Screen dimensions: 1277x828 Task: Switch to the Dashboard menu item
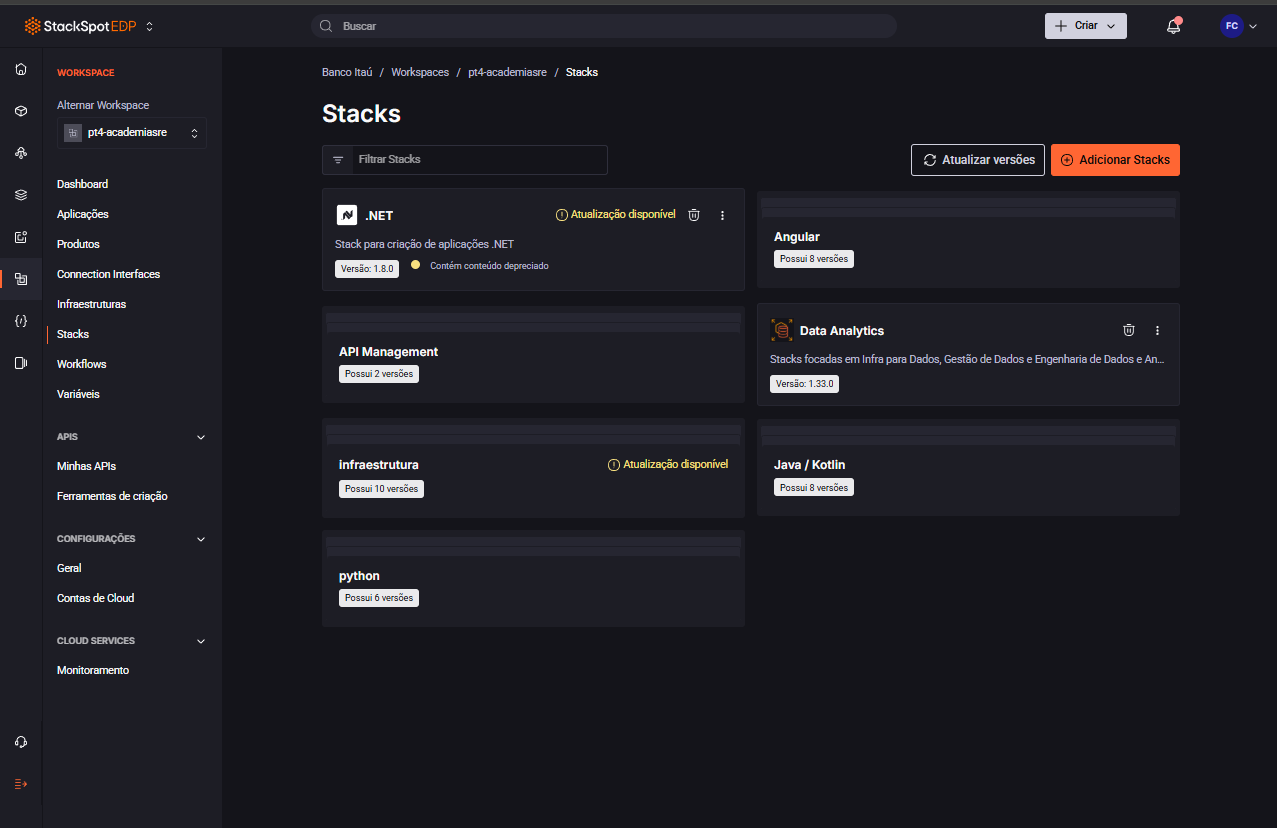click(82, 183)
